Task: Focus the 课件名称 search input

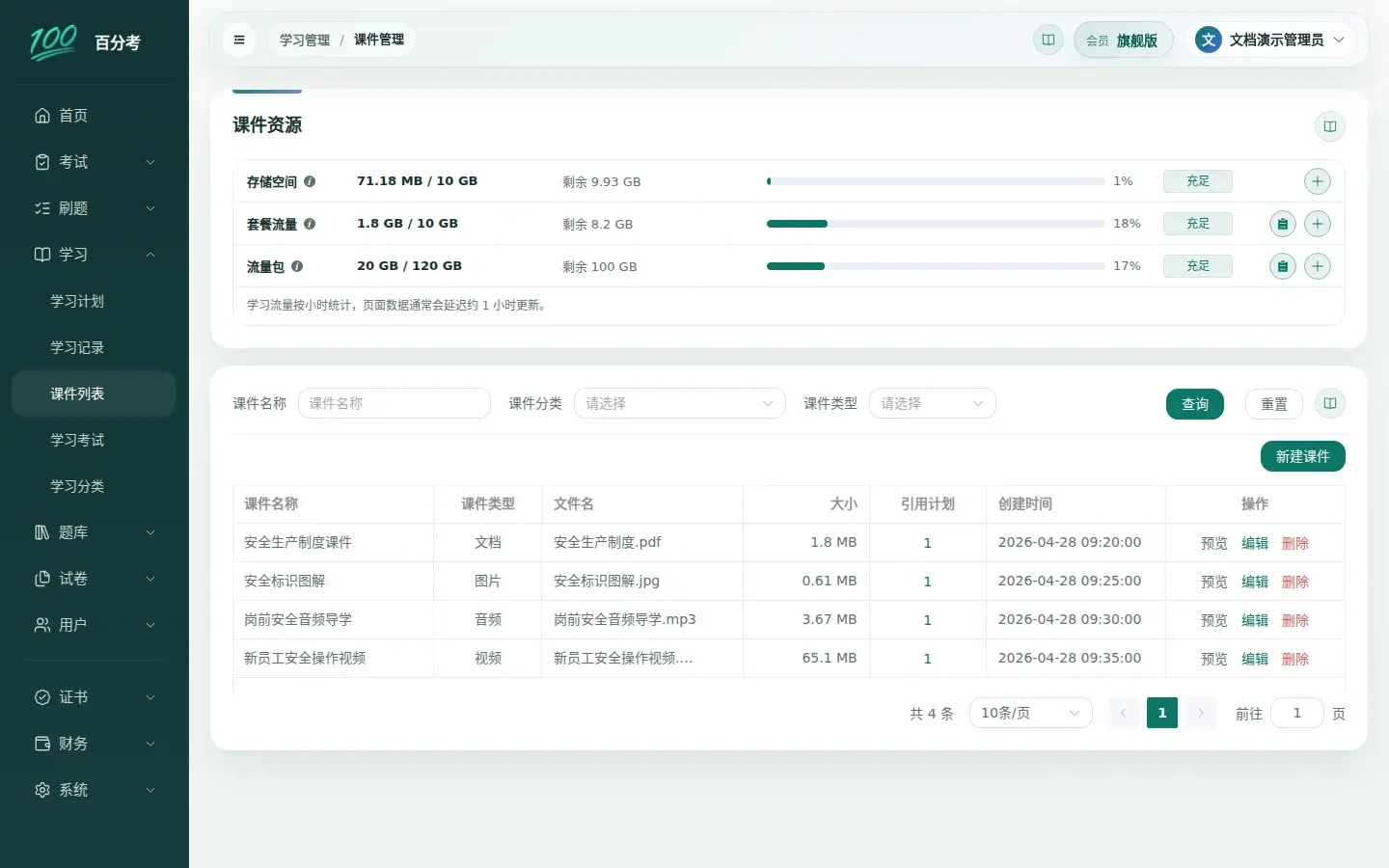Action: 395,403
